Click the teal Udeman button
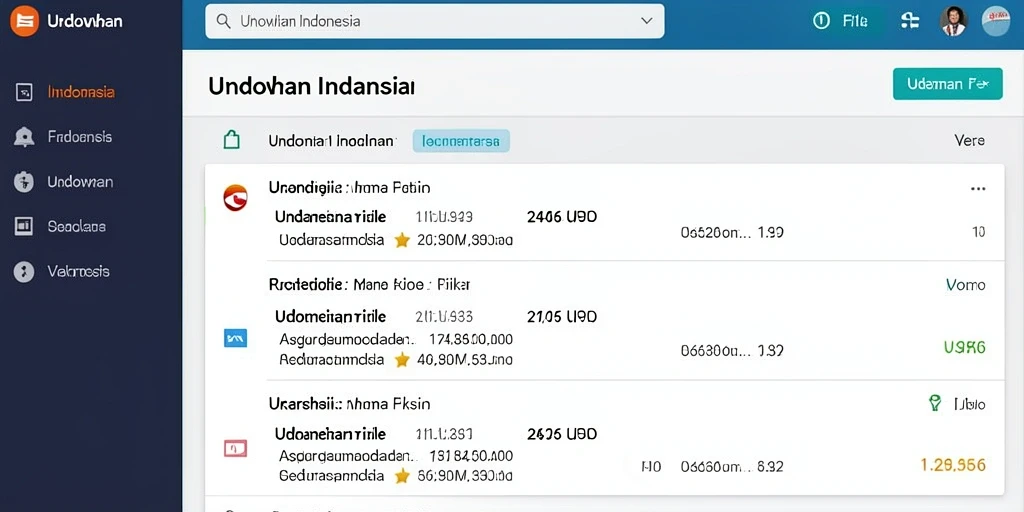The image size is (1024, 512). [947, 84]
